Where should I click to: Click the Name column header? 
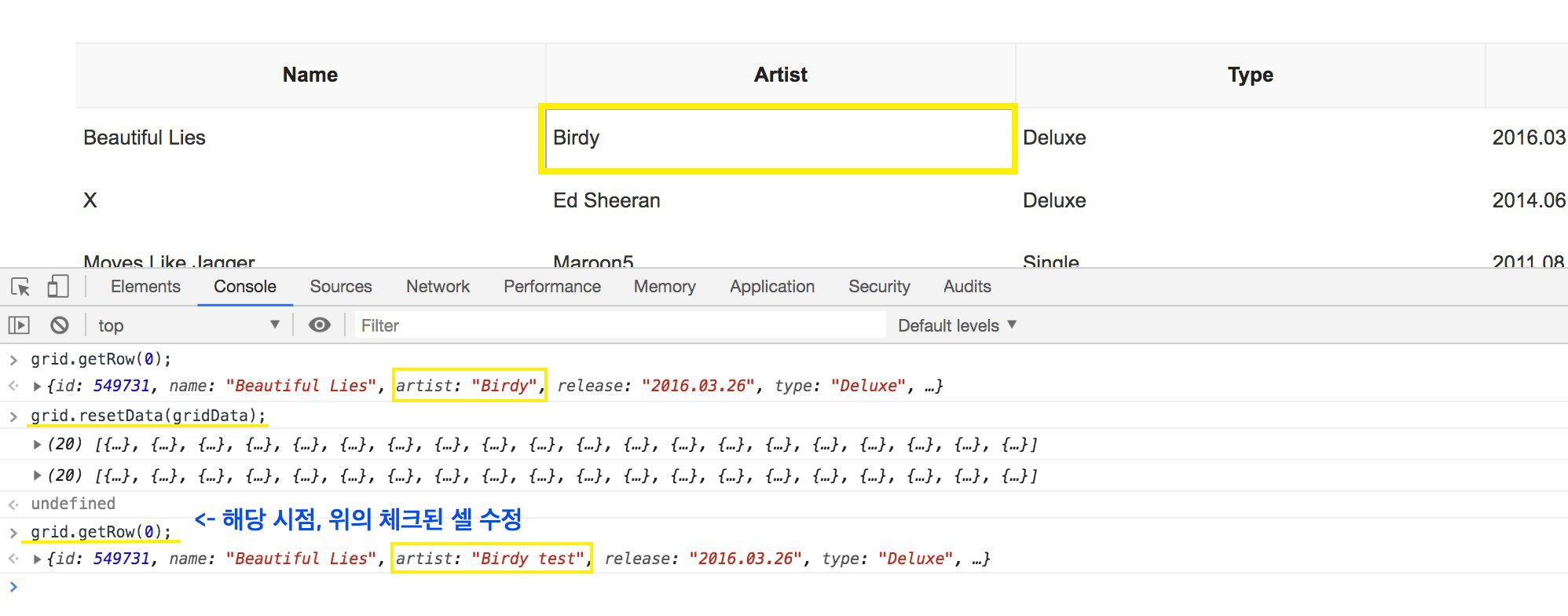tap(310, 75)
